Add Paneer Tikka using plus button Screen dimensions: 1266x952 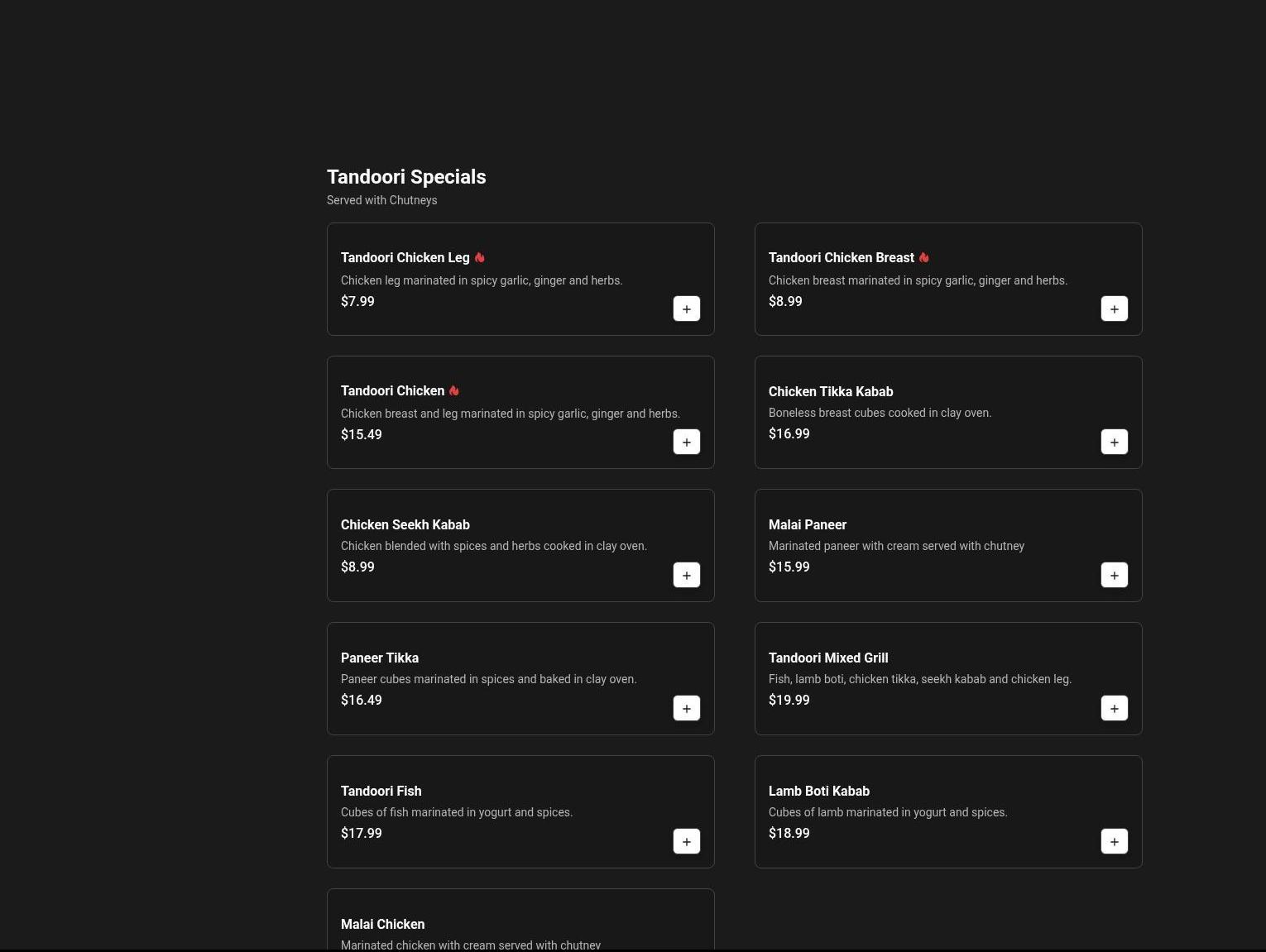click(x=686, y=708)
